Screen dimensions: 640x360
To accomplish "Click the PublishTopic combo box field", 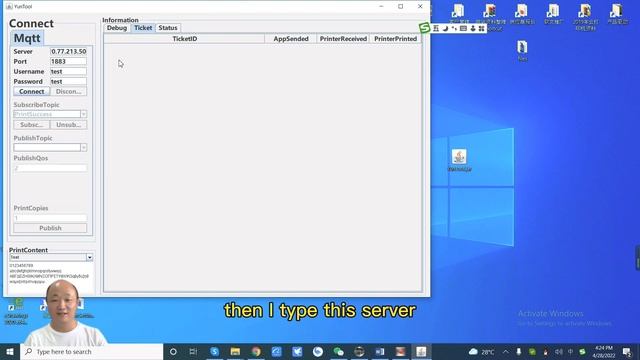I will pos(47,147).
